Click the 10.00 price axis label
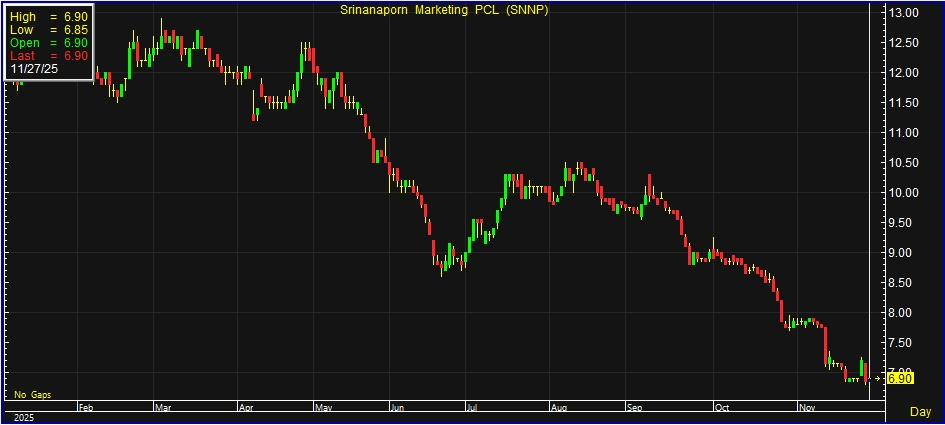 point(904,193)
